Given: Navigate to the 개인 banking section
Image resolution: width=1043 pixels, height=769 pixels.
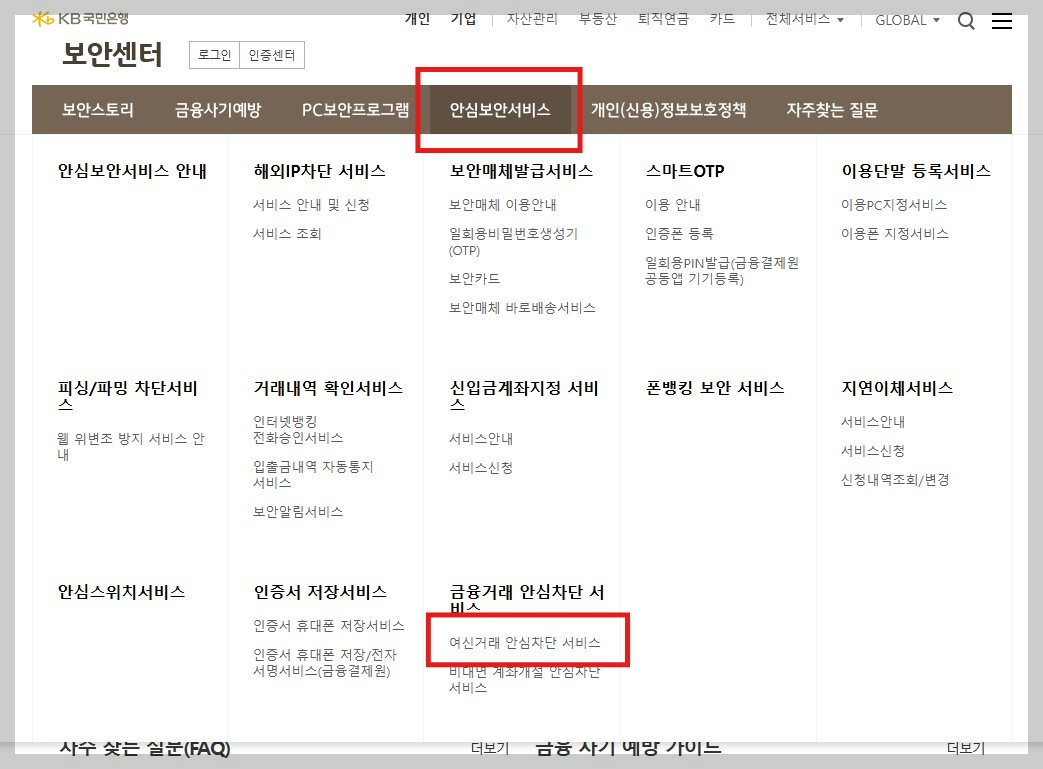Looking at the screenshot, I should [417, 18].
